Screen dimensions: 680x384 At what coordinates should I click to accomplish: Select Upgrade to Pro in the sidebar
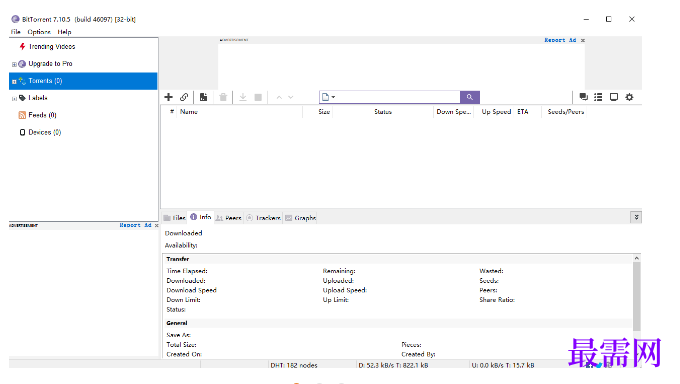click(x=50, y=64)
